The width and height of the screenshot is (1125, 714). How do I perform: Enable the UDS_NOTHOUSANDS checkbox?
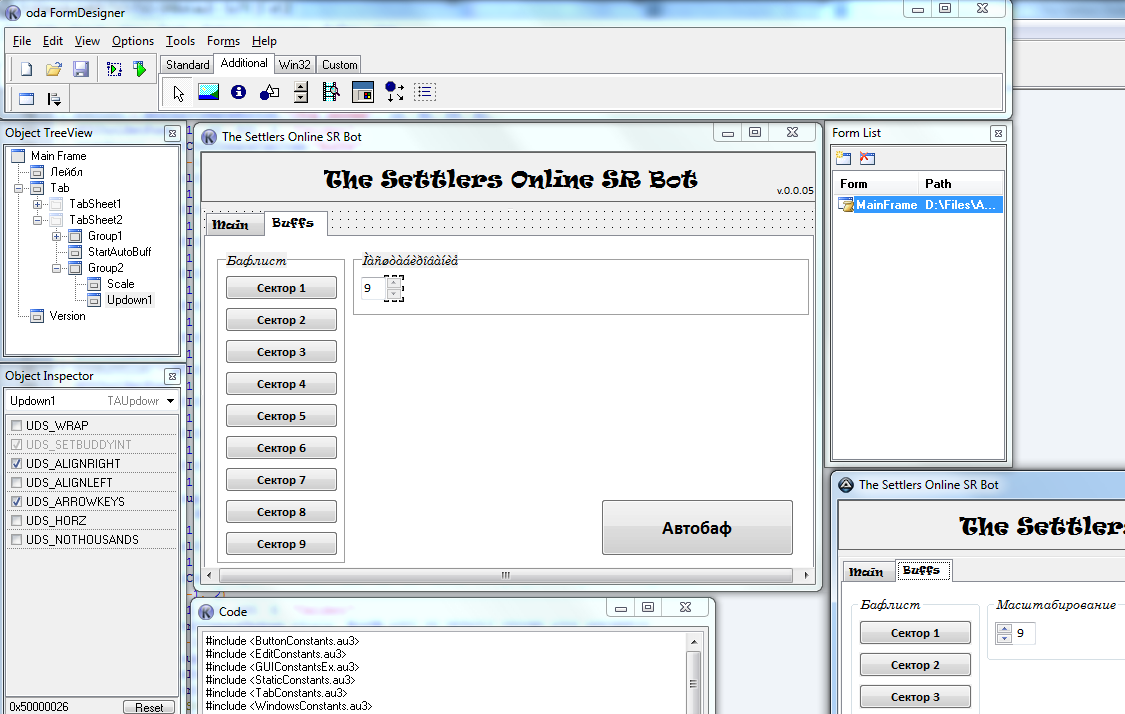[x=17, y=540]
